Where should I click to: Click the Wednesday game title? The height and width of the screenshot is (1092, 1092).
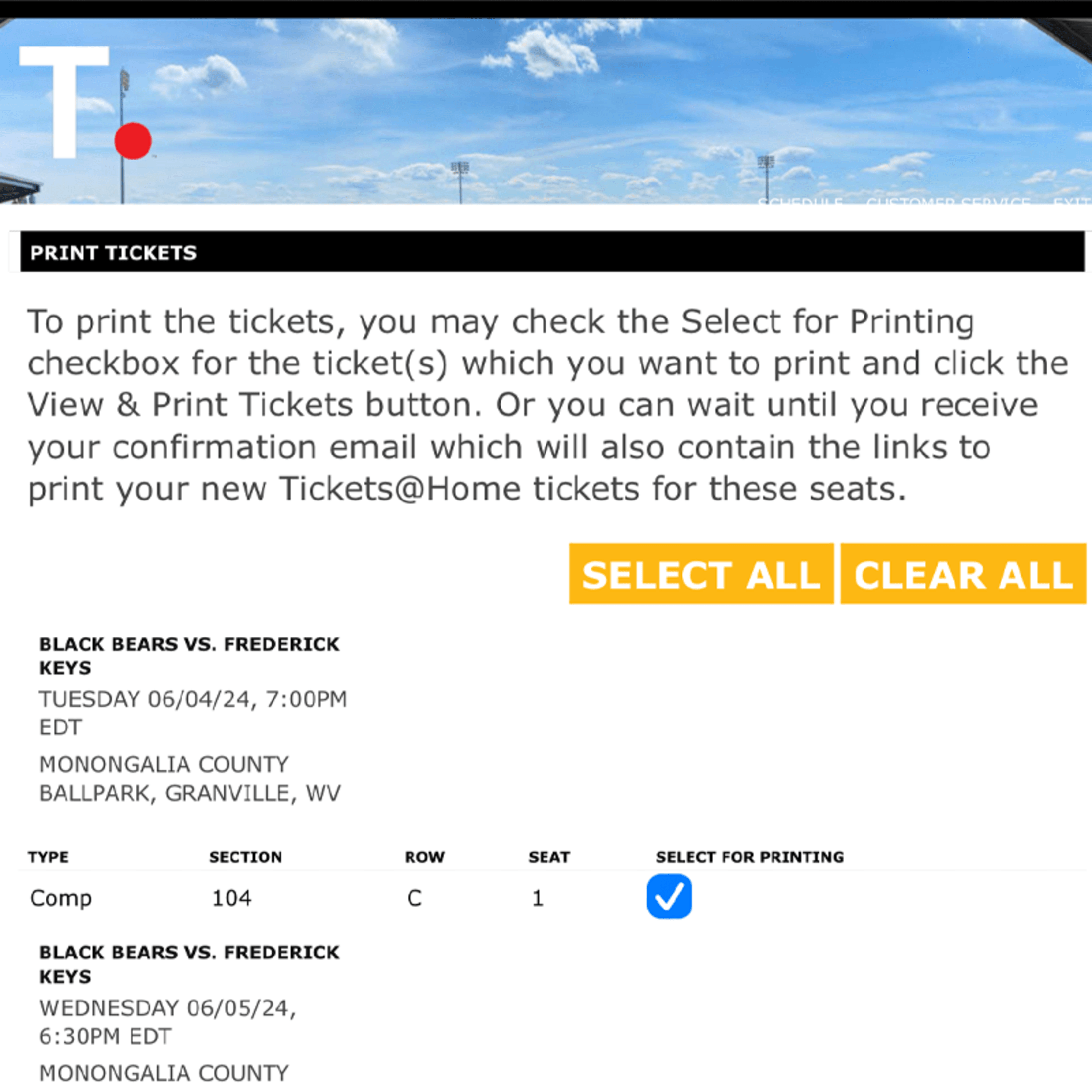click(189, 964)
